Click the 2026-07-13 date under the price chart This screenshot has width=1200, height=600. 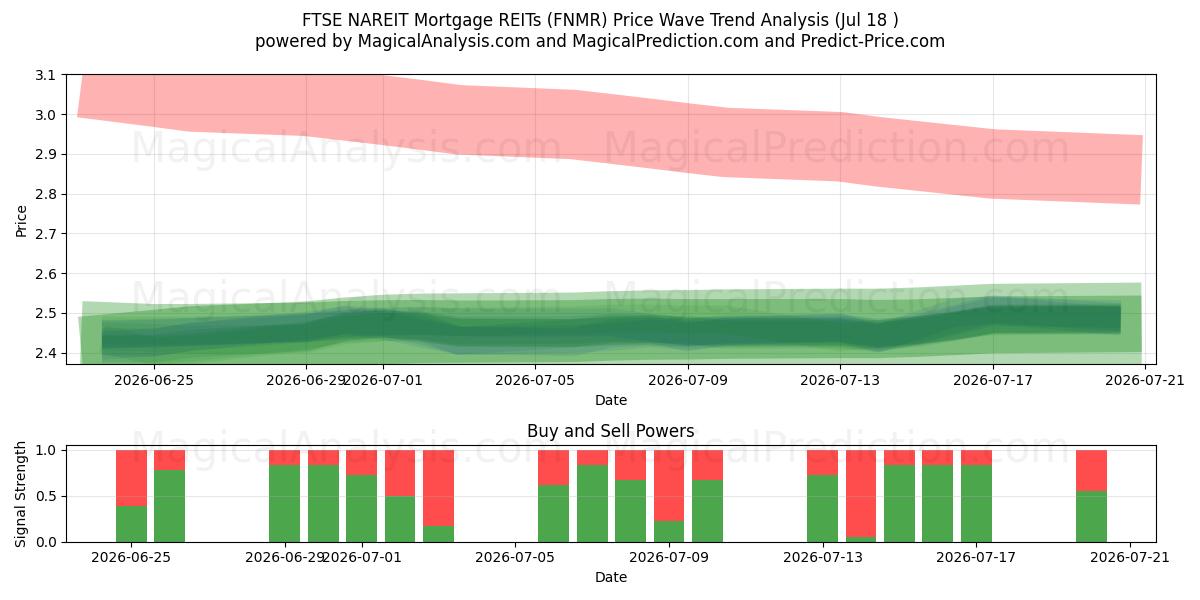pos(841,380)
